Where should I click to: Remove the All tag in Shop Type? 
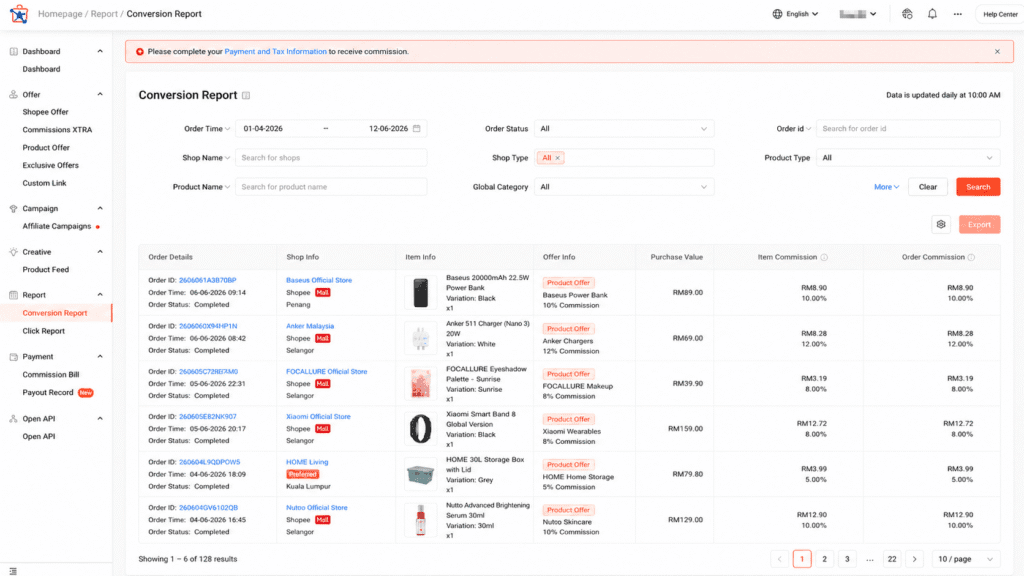[558, 158]
